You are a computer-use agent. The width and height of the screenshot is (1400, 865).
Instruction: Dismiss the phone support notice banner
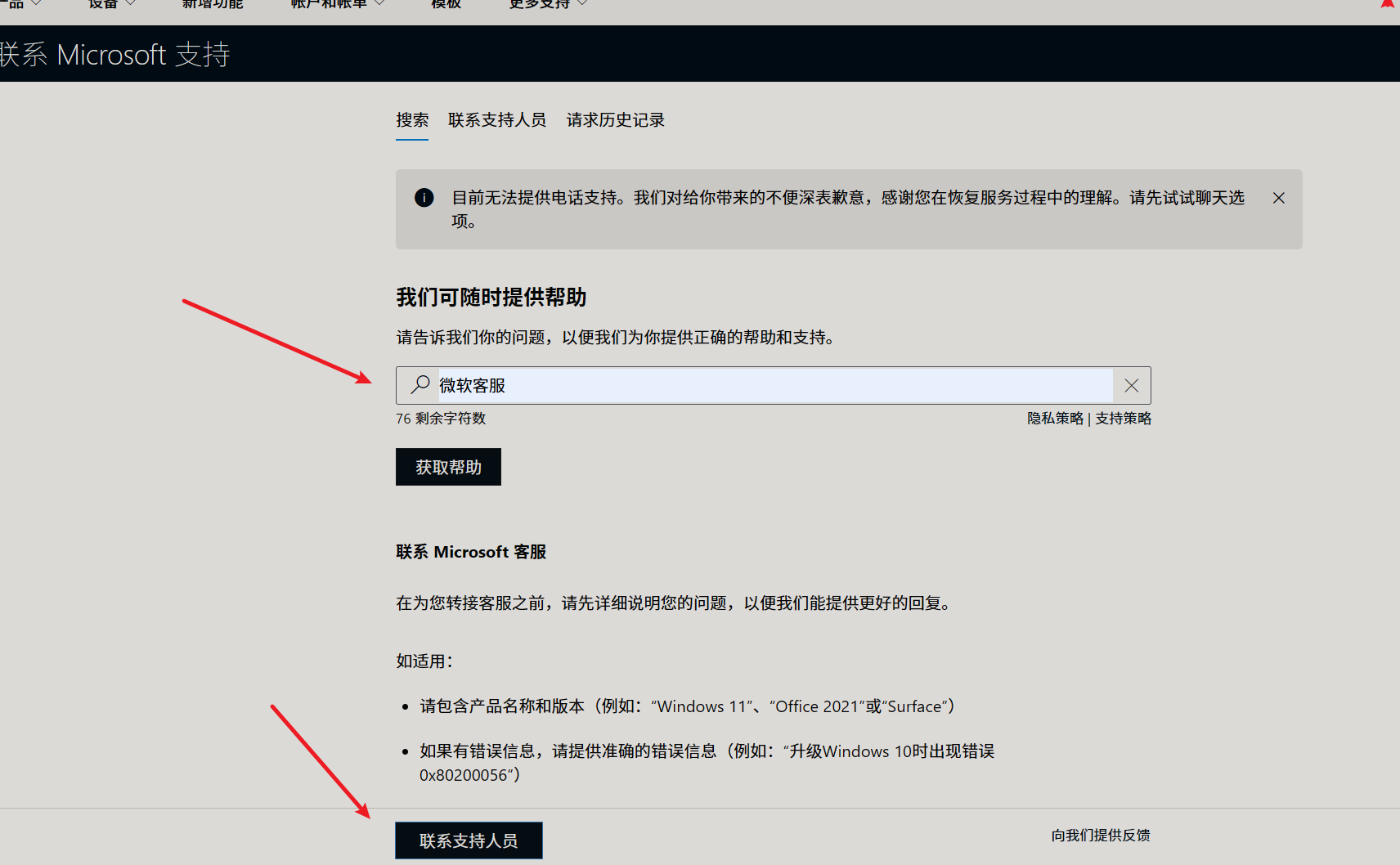(1278, 197)
